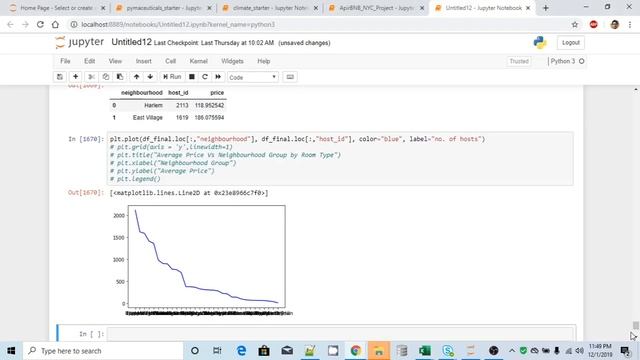640x360 pixels.
Task: Rename notebook by clicking Untitled12 title
Action: [x=131, y=42]
